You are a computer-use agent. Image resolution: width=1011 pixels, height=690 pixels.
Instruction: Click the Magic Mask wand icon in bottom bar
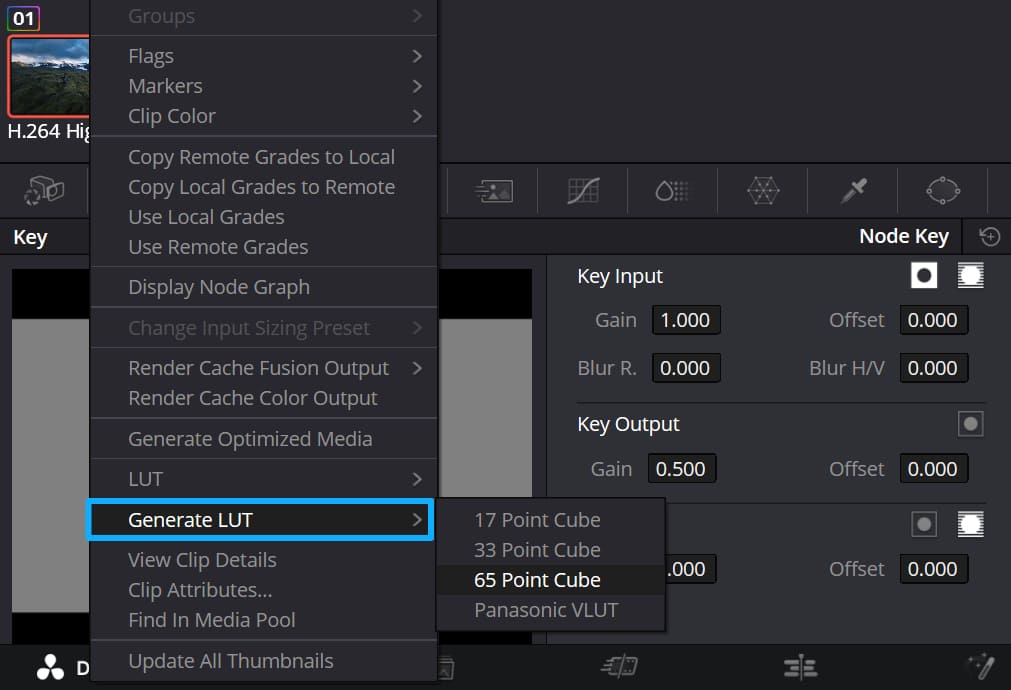pos(980,665)
